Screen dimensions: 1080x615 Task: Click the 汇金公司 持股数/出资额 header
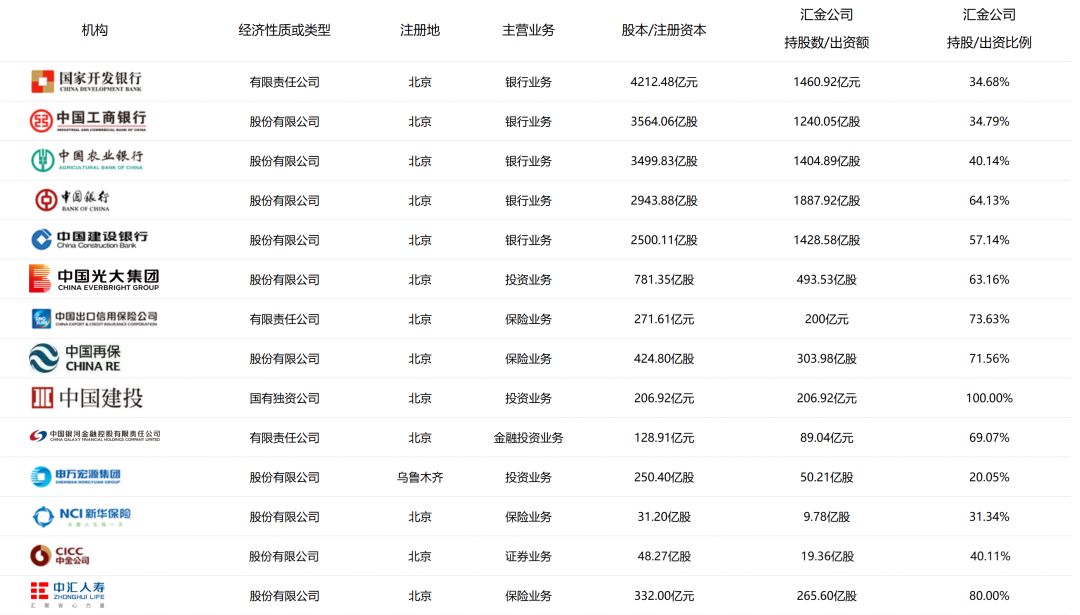coord(827,28)
